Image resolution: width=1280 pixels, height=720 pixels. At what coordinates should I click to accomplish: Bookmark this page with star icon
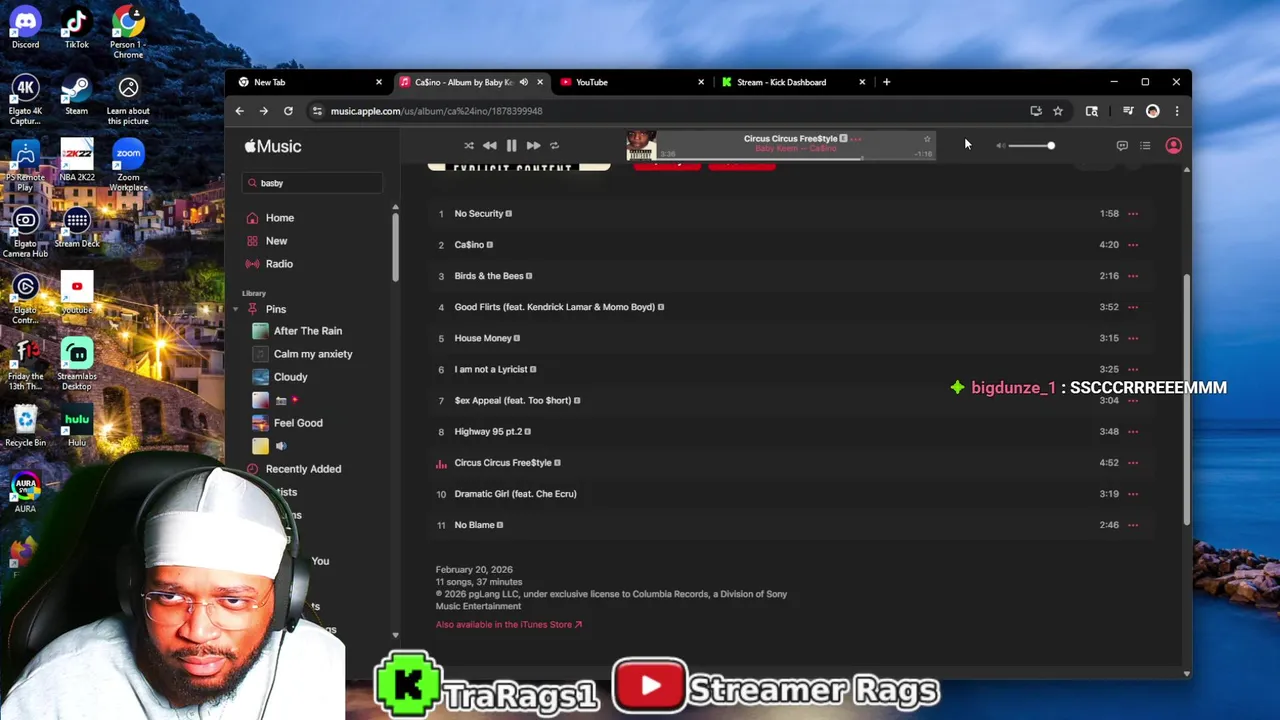point(1058,111)
